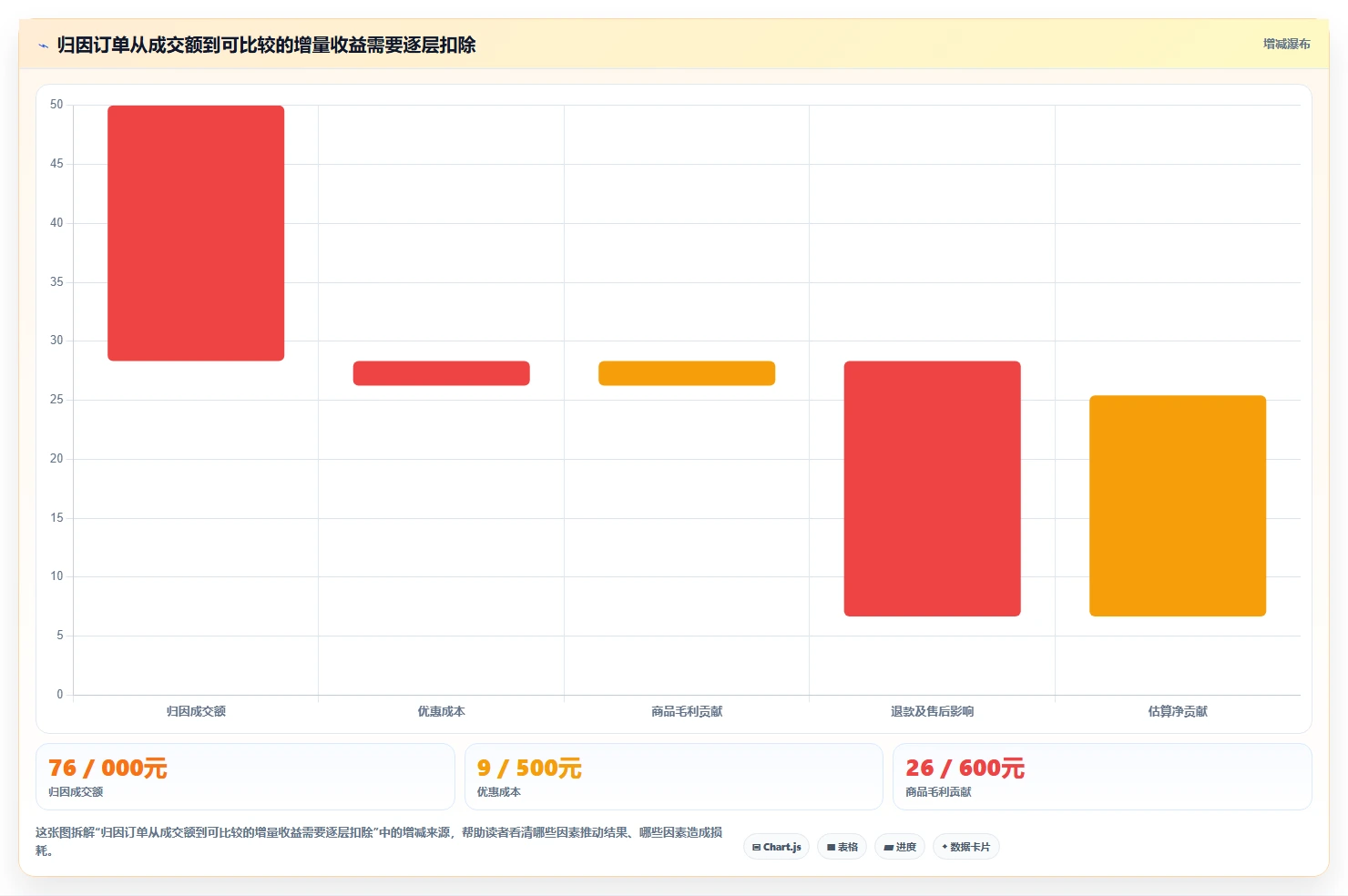Click the x-axis label 退款及售后影响

click(933, 711)
